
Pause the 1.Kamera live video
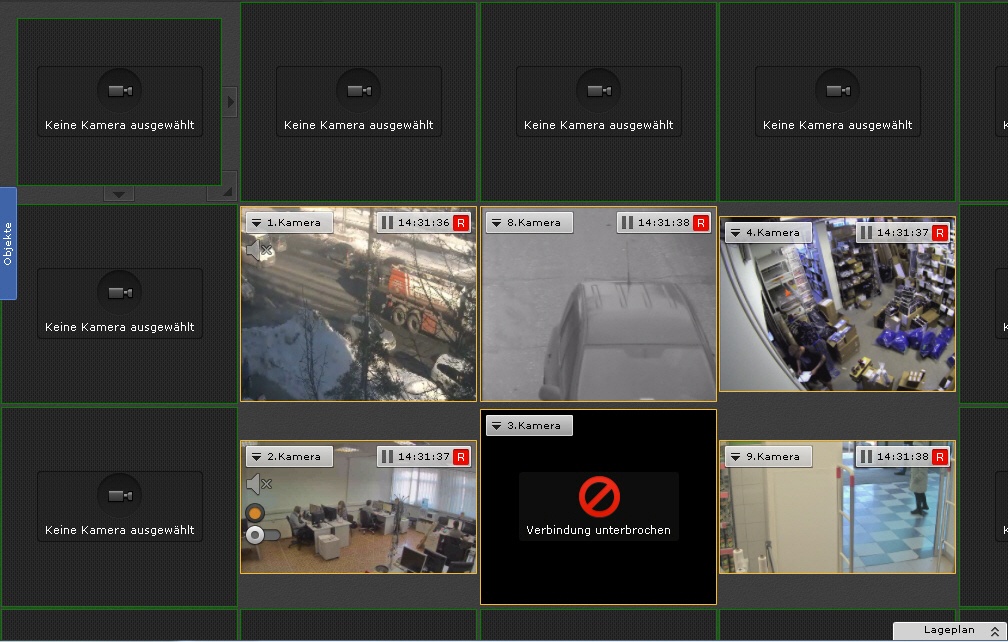click(387, 222)
